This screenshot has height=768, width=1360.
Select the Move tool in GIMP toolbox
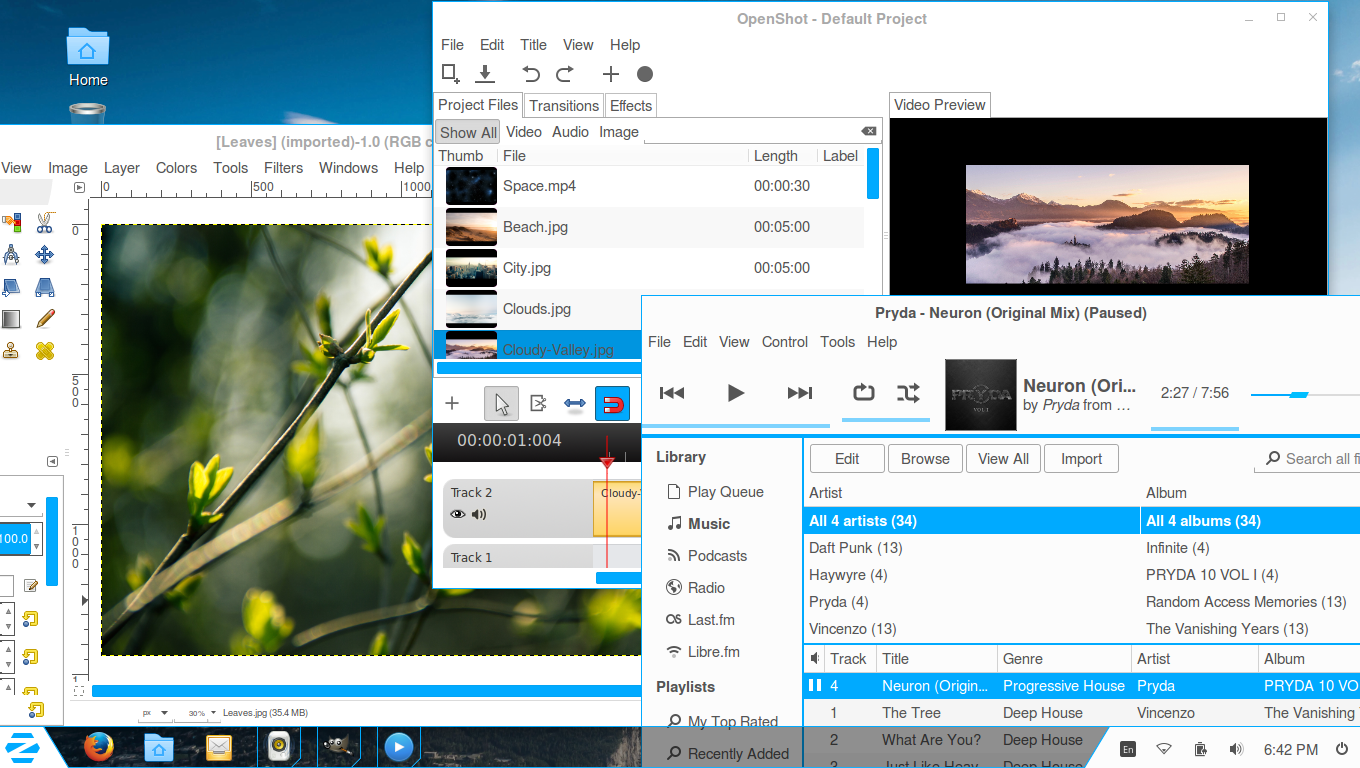(44, 255)
